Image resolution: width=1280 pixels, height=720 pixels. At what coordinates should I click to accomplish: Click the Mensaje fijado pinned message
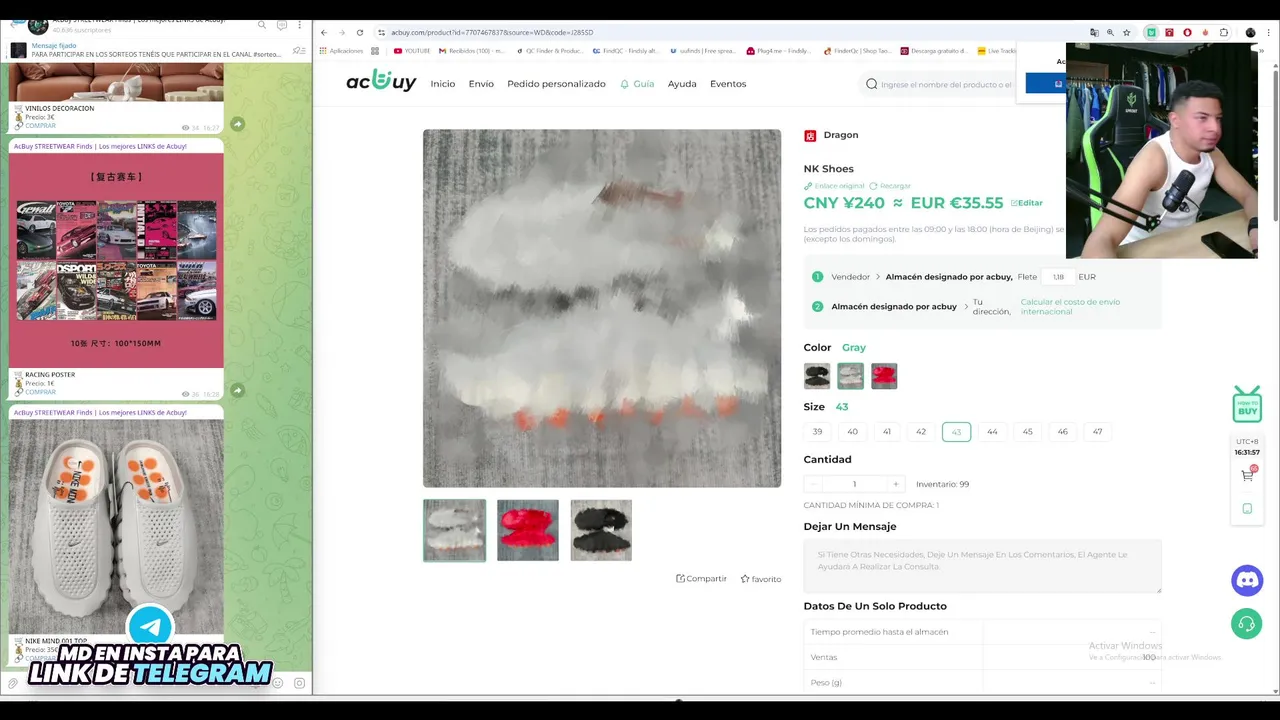click(x=155, y=50)
